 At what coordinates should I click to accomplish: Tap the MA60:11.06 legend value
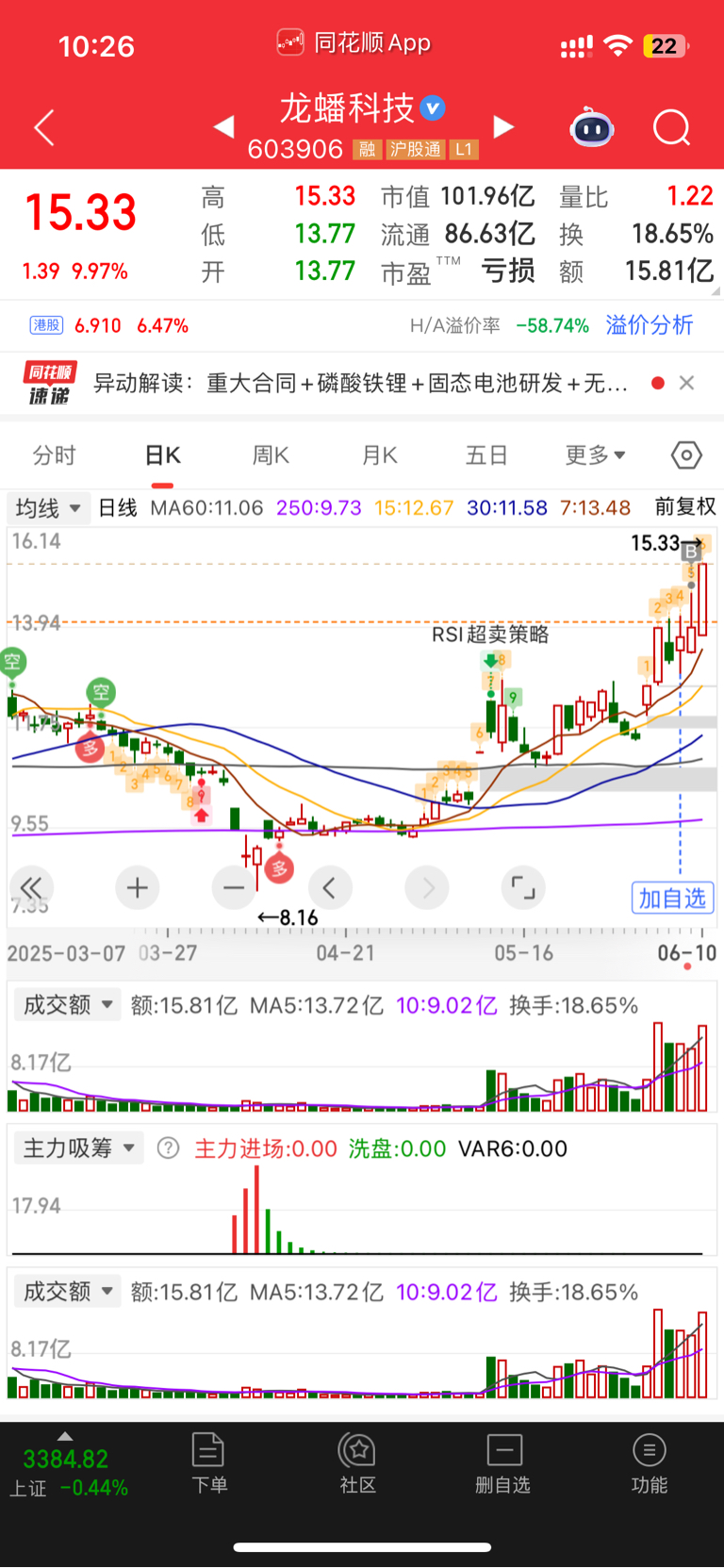(x=206, y=508)
